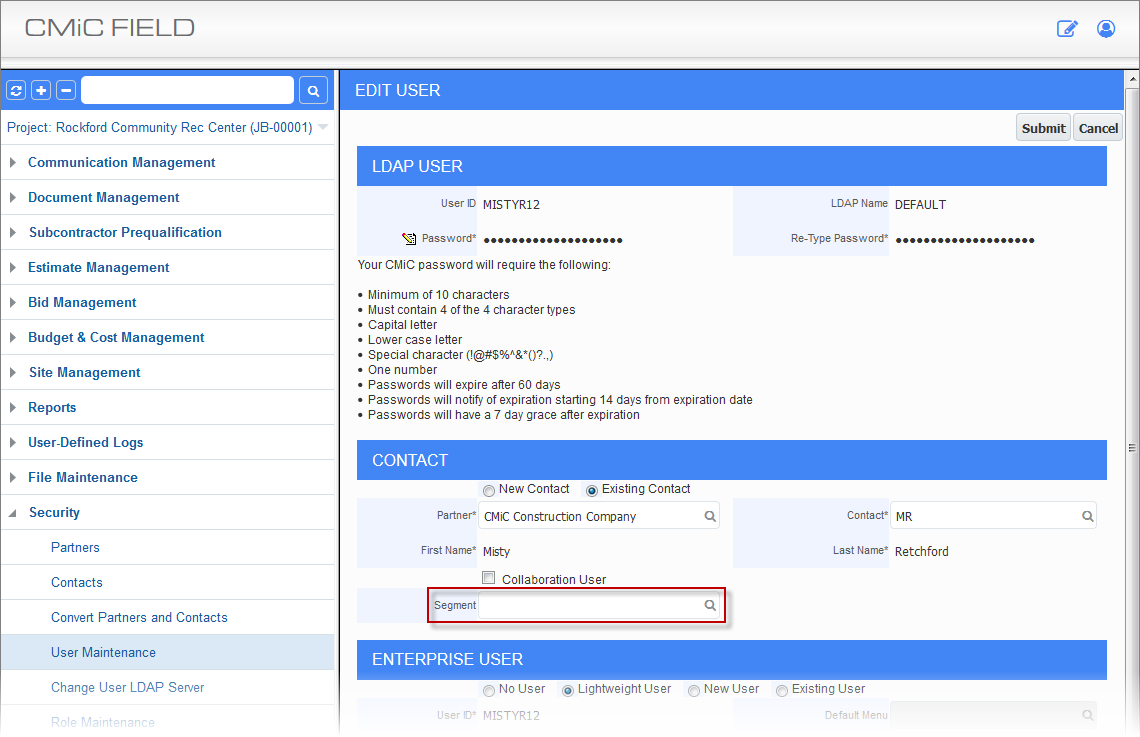This screenshot has height=737, width=1140.
Task: Click inside the Segment input field
Action: [580, 605]
